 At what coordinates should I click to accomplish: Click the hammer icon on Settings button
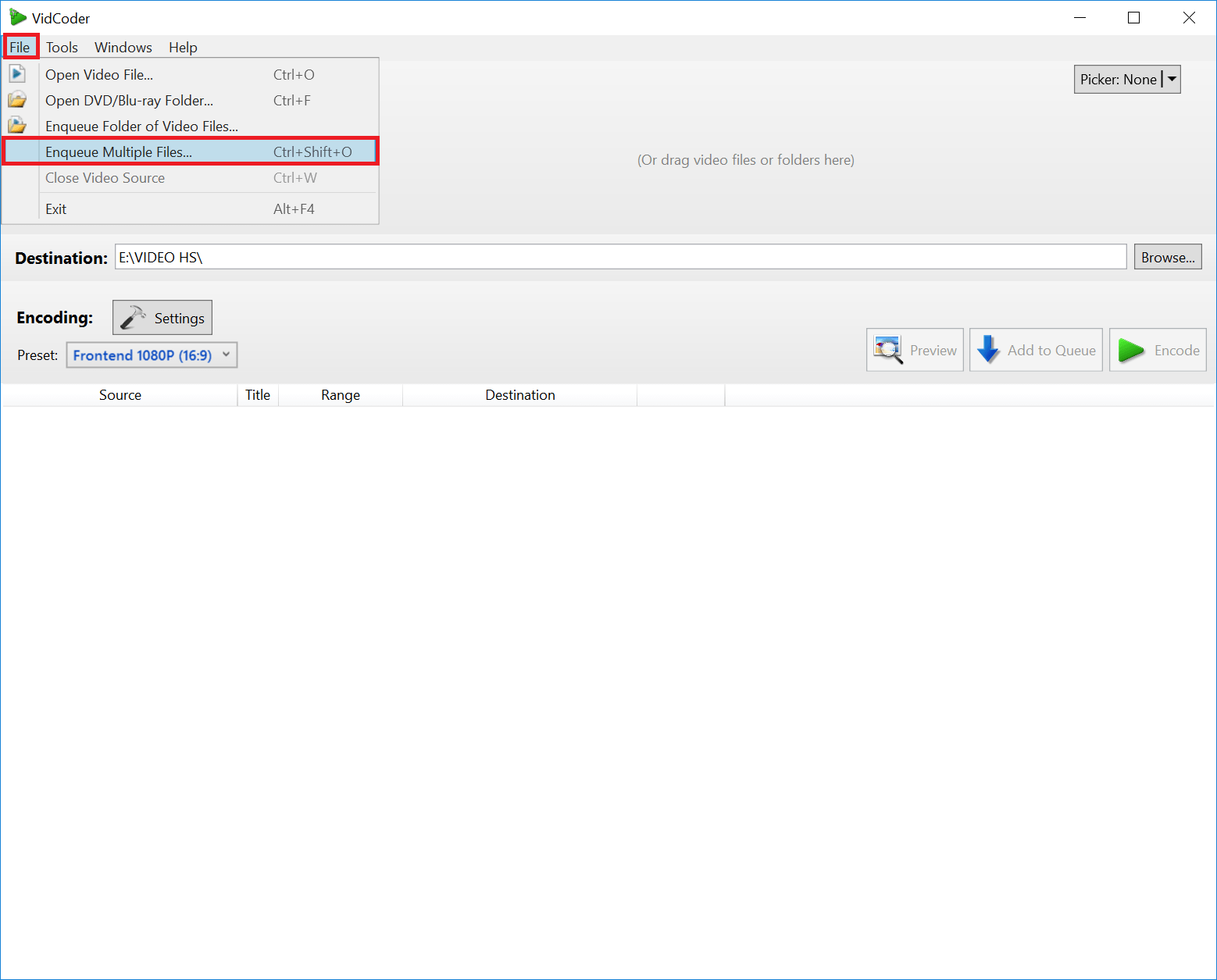click(x=133, y=317)
